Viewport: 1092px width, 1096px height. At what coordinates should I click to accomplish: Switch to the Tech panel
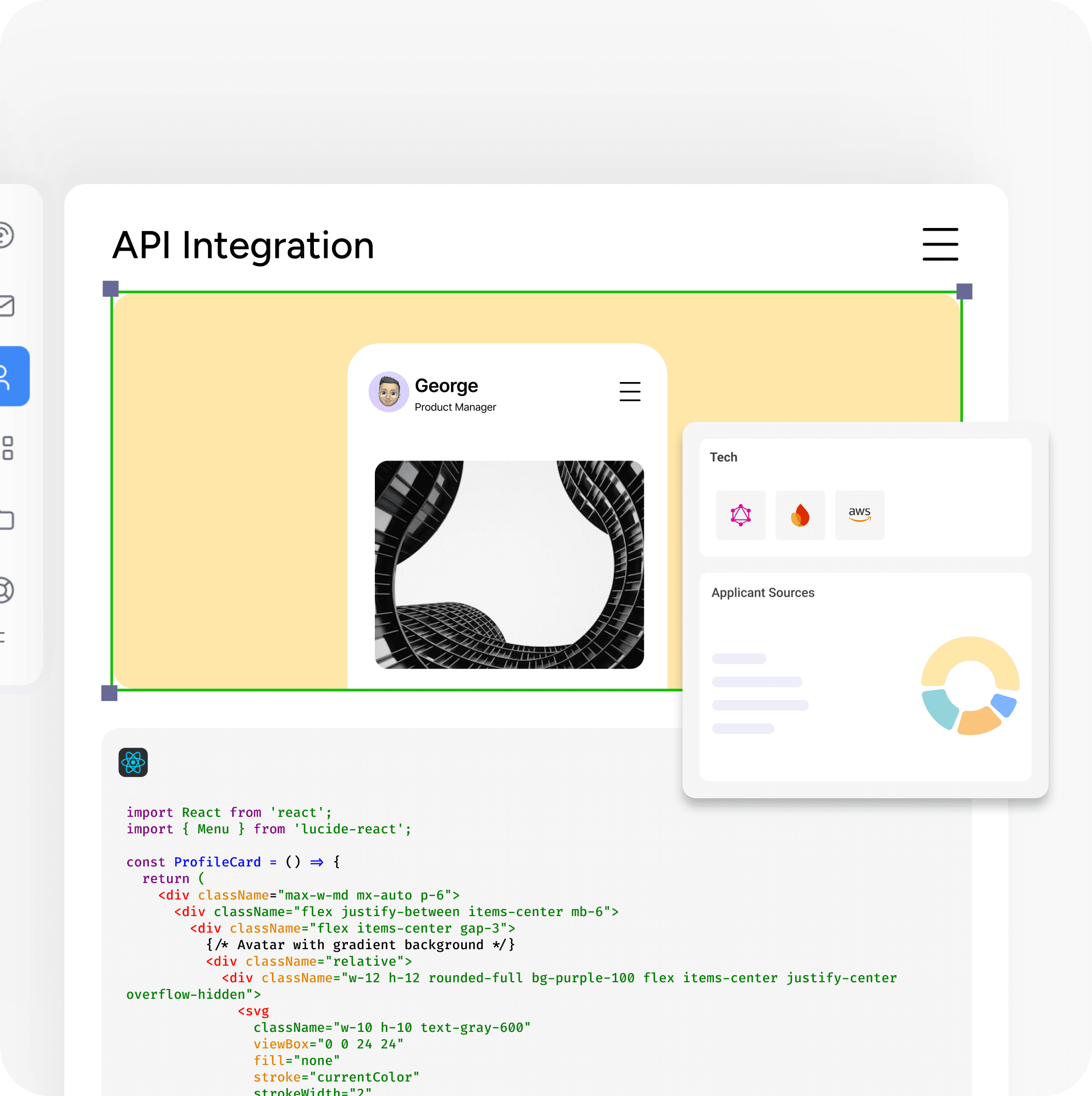(x=724, y=456)
